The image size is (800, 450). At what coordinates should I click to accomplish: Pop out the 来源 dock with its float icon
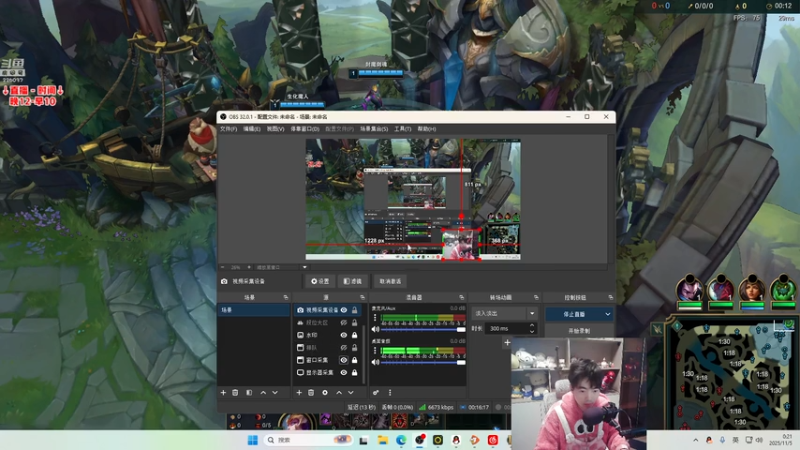click(362, 297)
